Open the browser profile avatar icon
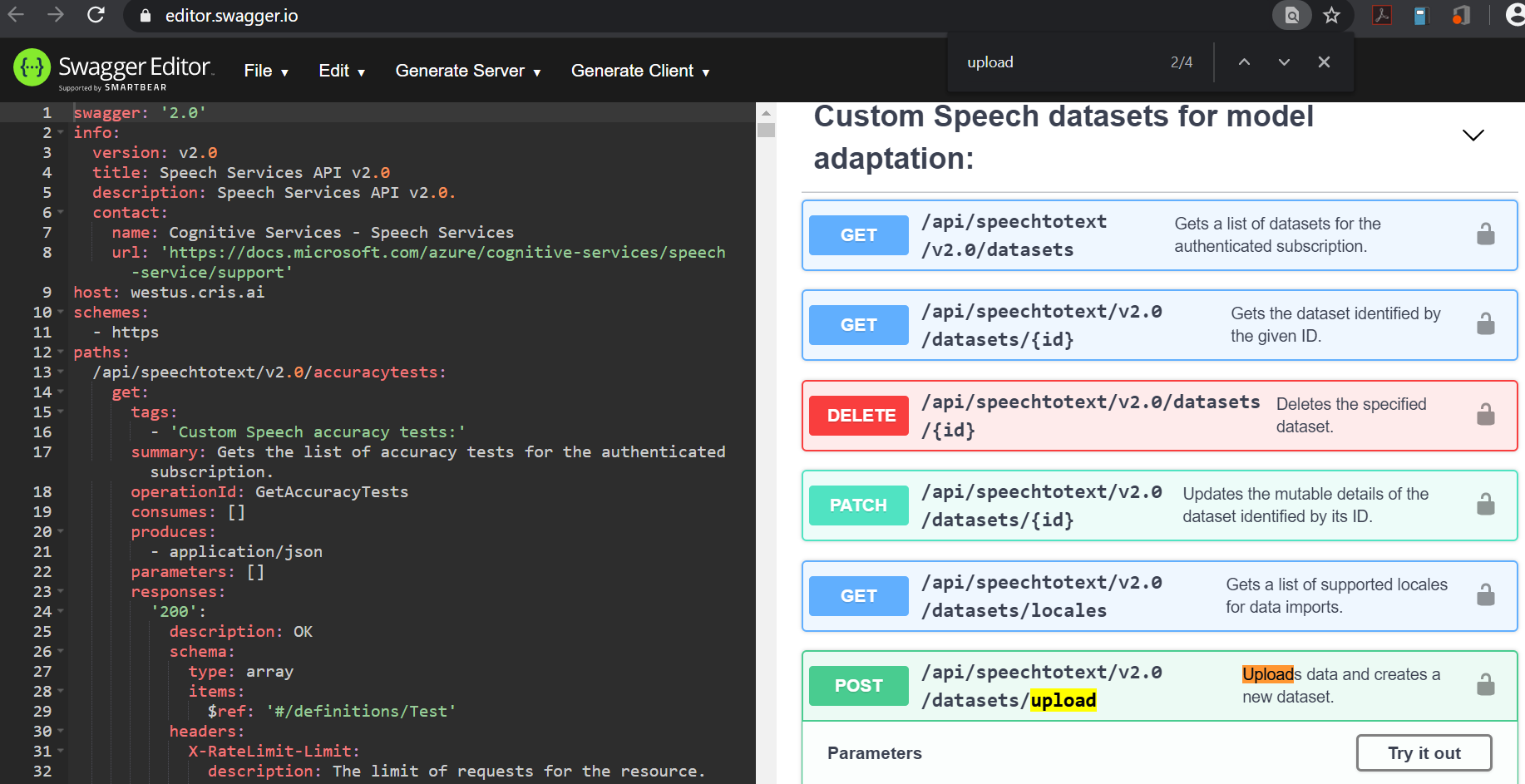The height and width of the screenshot is (784, 1525). point(1515,15)
